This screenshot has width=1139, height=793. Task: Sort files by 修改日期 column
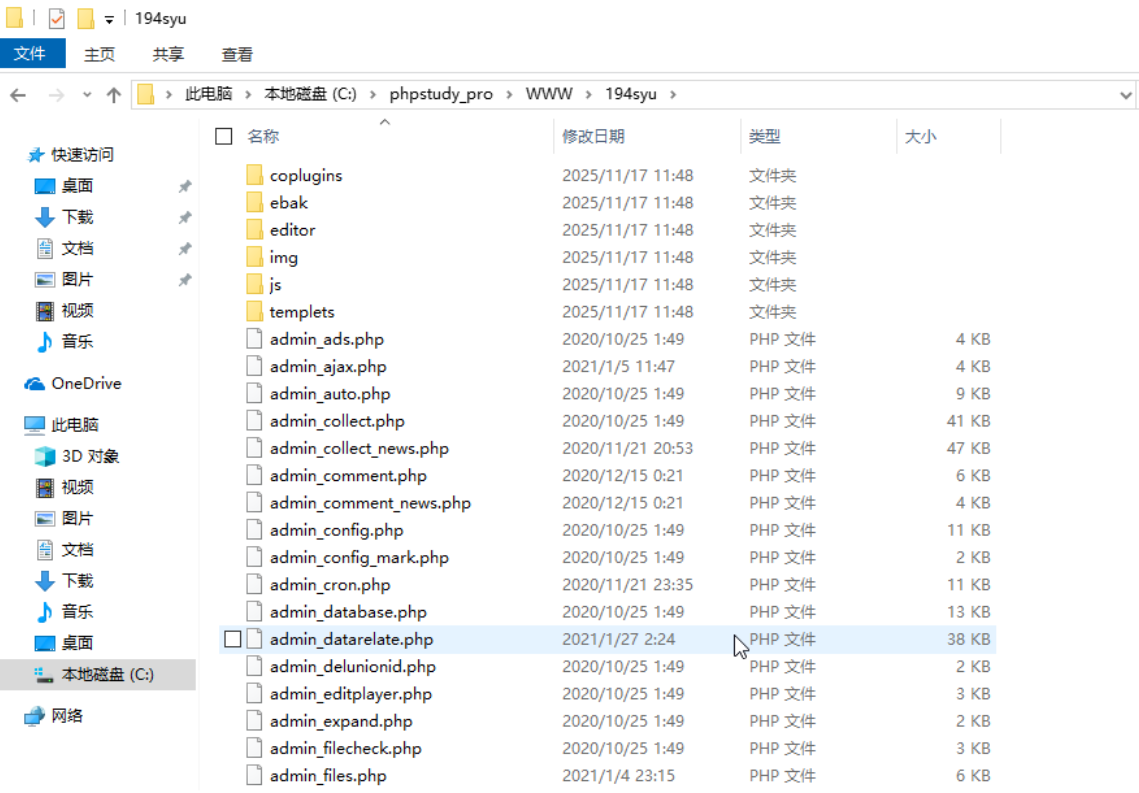coord(593,136)
